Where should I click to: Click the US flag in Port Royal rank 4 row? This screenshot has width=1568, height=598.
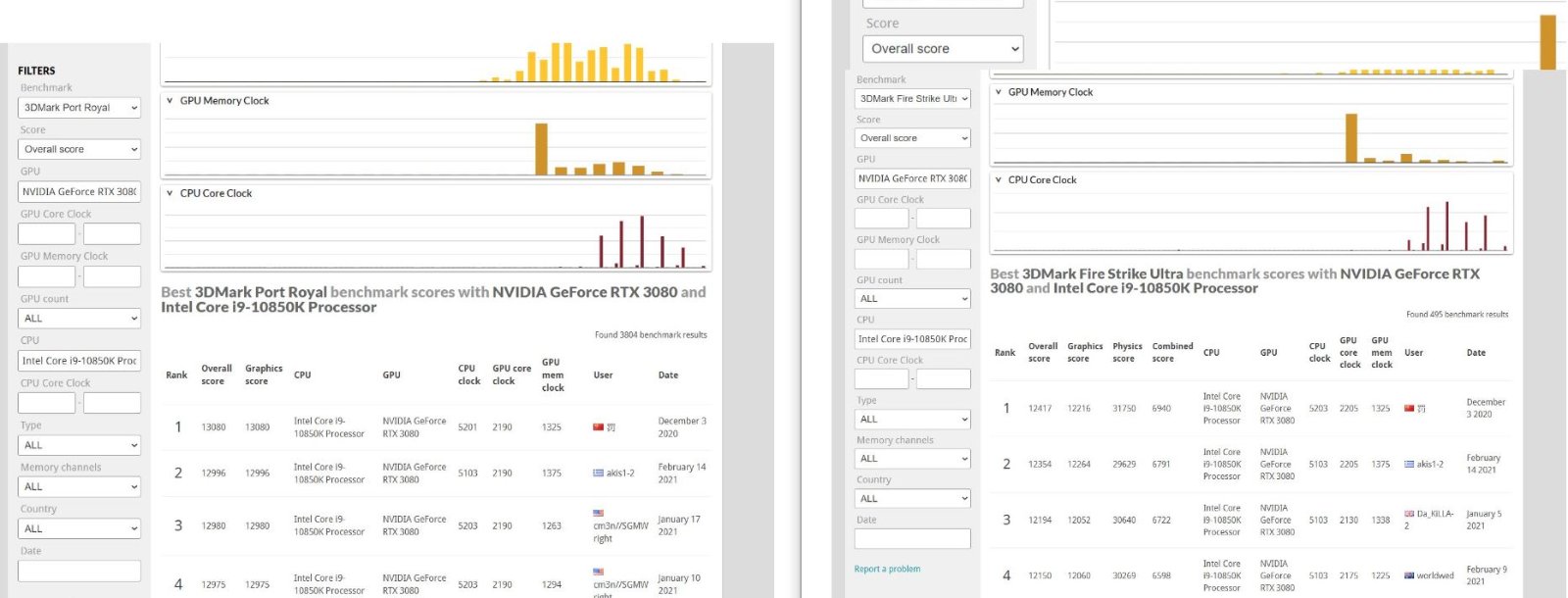tap(598, 572)
